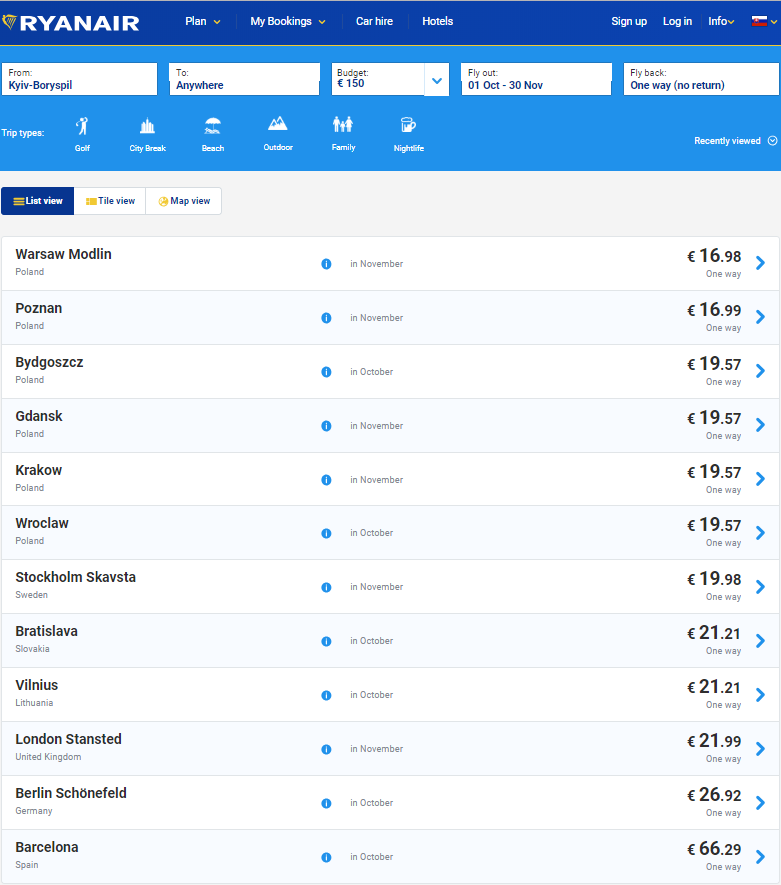Viewport: 781px width, 885px height.
Task: Open info icon for Poznan
Action: 326,318
